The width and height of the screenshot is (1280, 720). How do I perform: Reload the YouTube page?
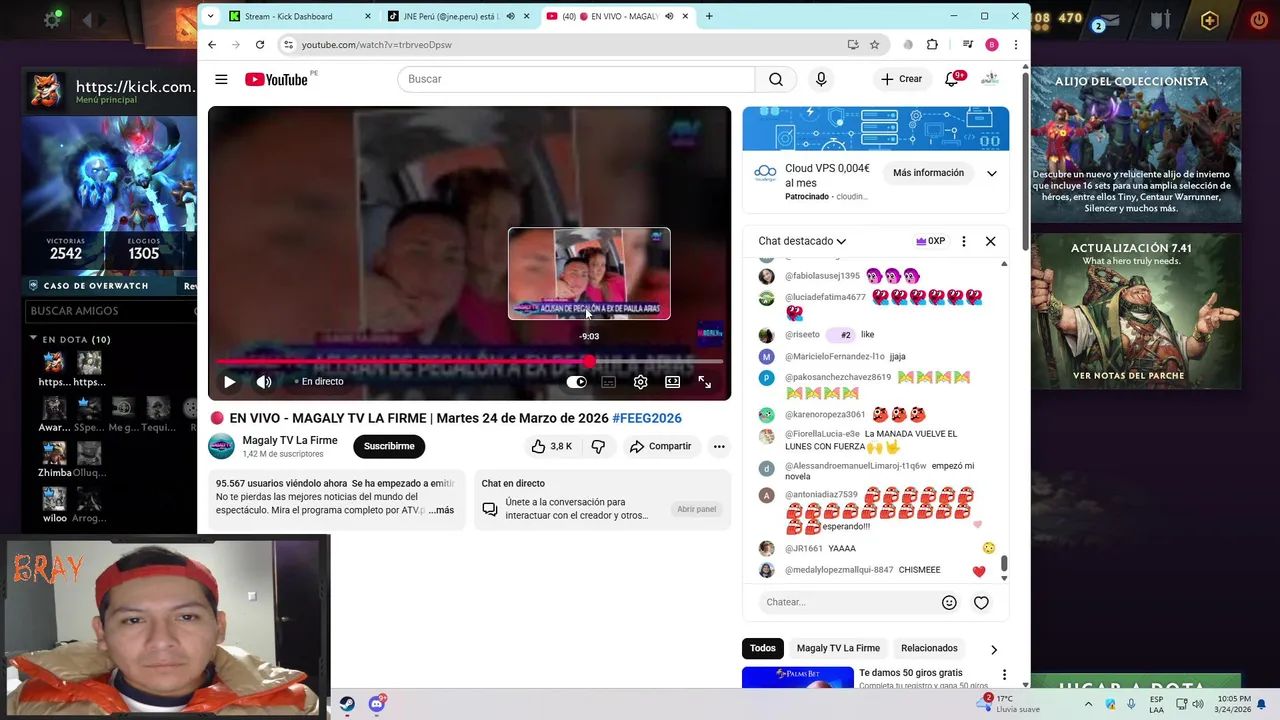(x=260, y=44)
